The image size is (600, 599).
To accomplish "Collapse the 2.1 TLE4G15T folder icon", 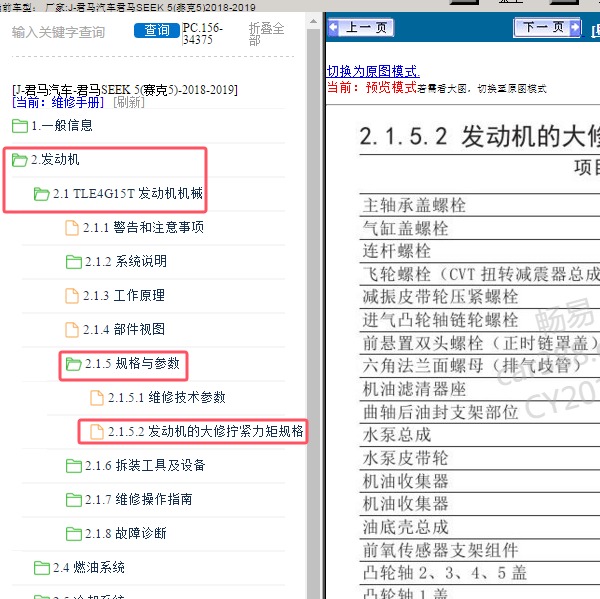I will click(x=41, y=194).
